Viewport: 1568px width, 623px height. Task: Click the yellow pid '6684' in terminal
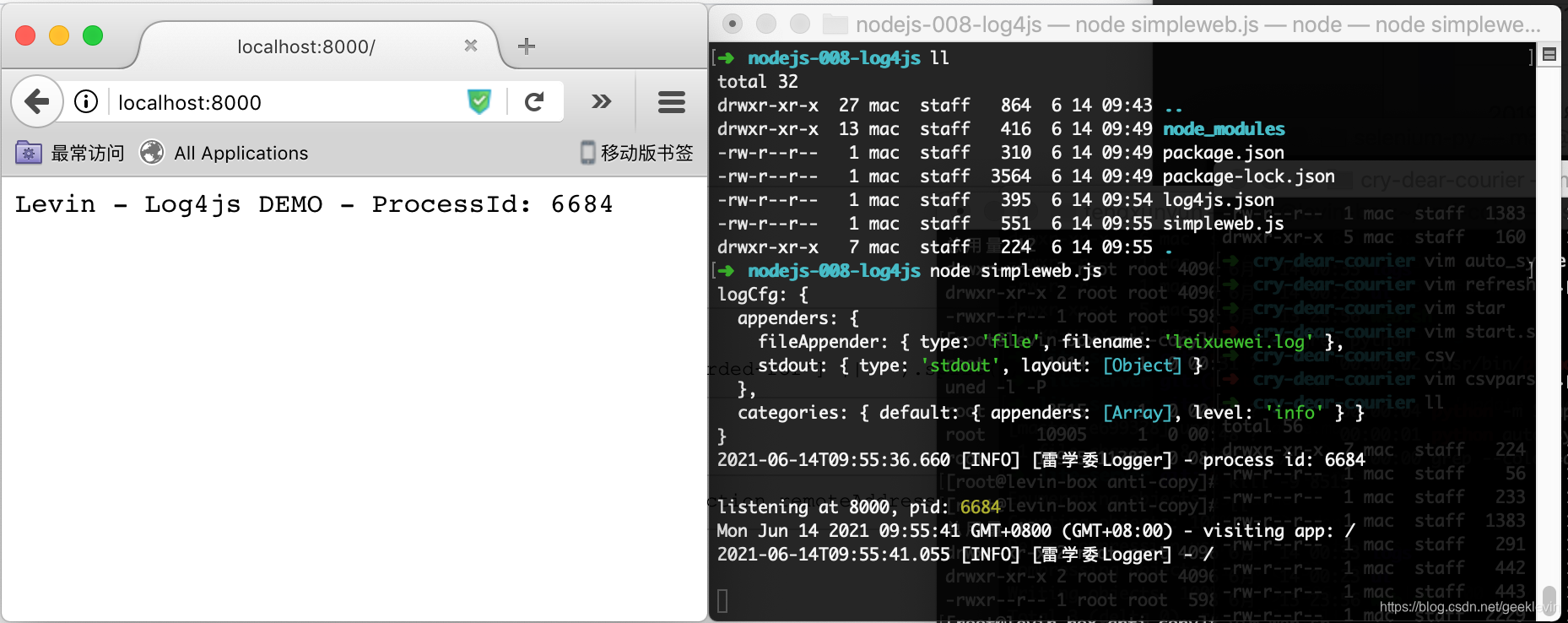[981, 507]
